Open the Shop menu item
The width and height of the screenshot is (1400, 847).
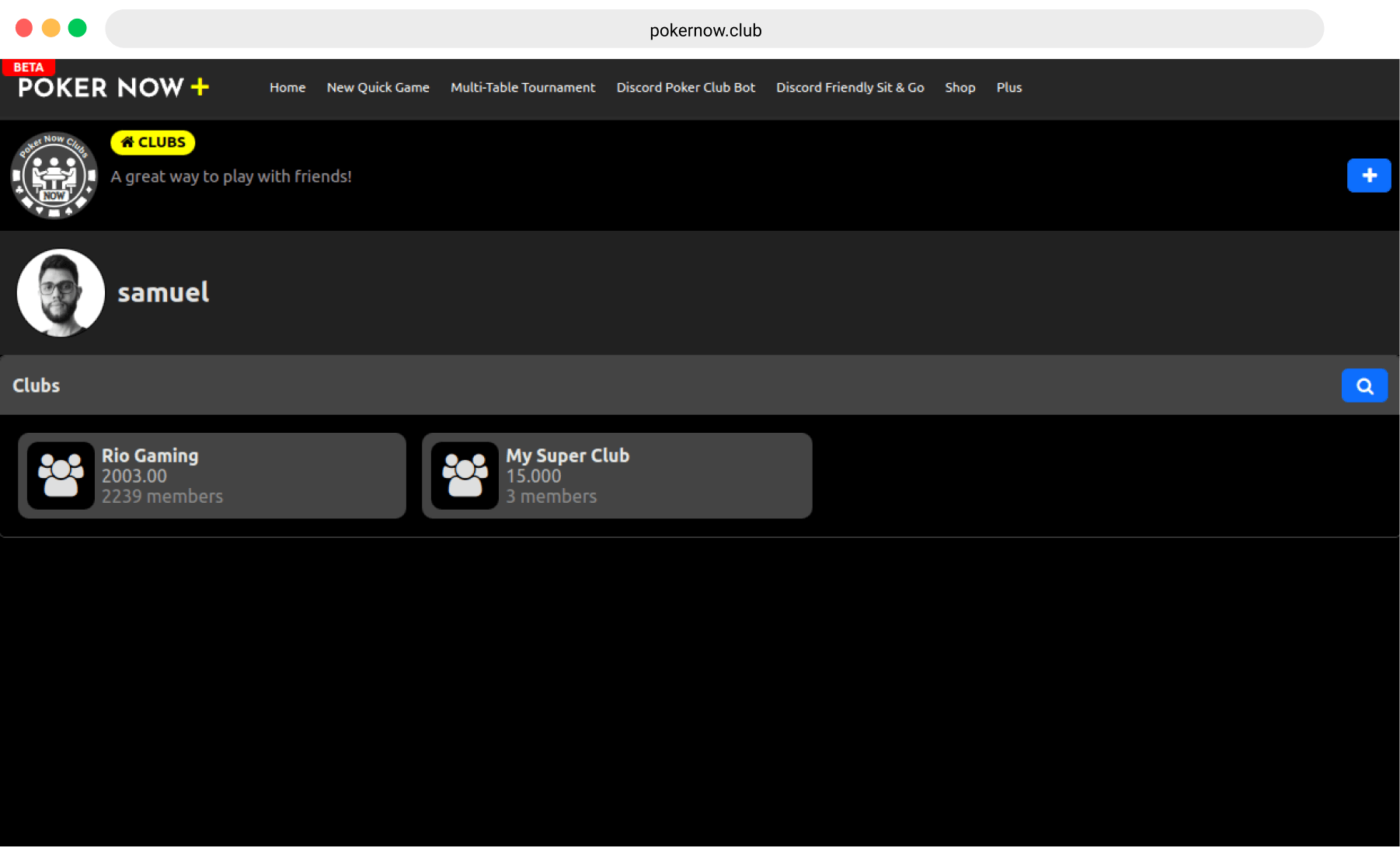coord(960,88)
